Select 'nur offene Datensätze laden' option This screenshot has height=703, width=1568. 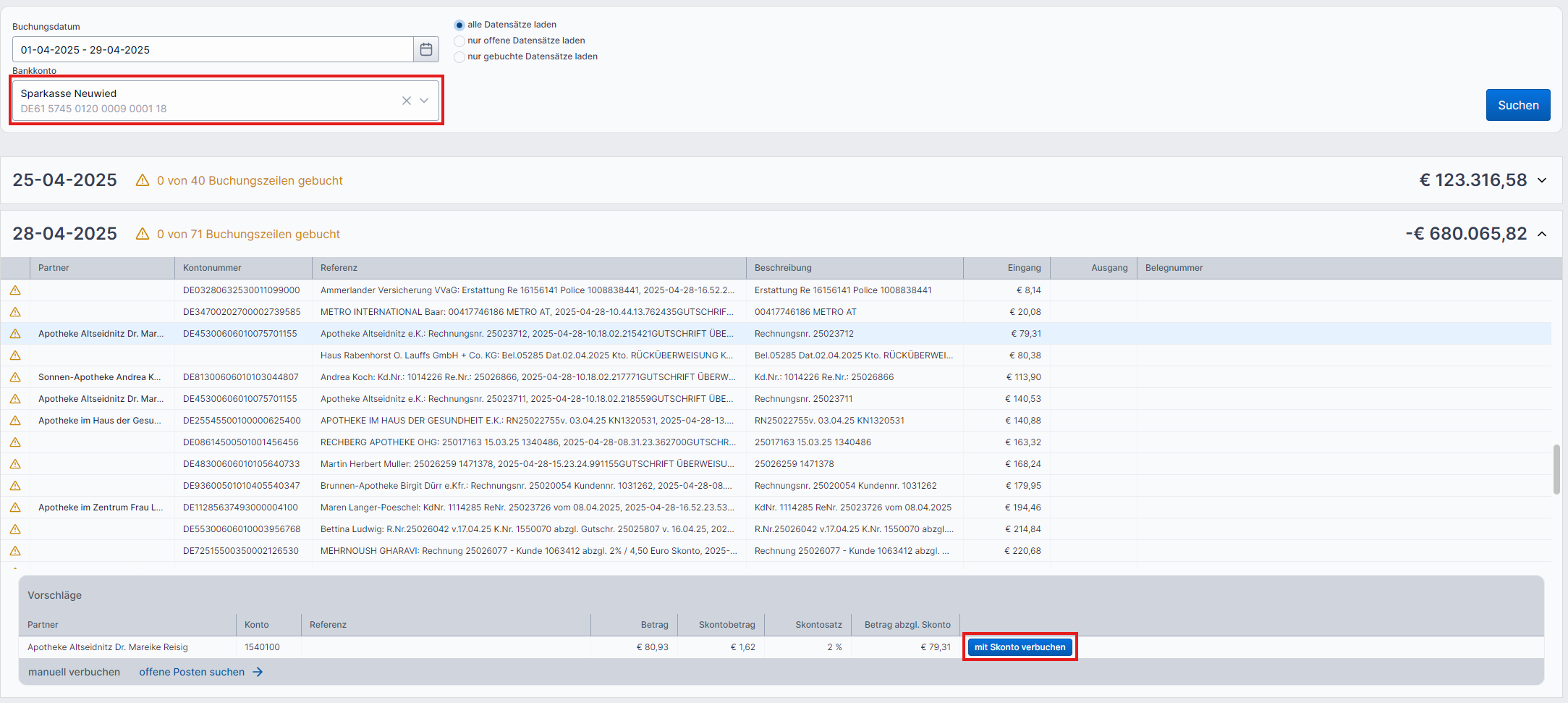(x=459, y=41)
